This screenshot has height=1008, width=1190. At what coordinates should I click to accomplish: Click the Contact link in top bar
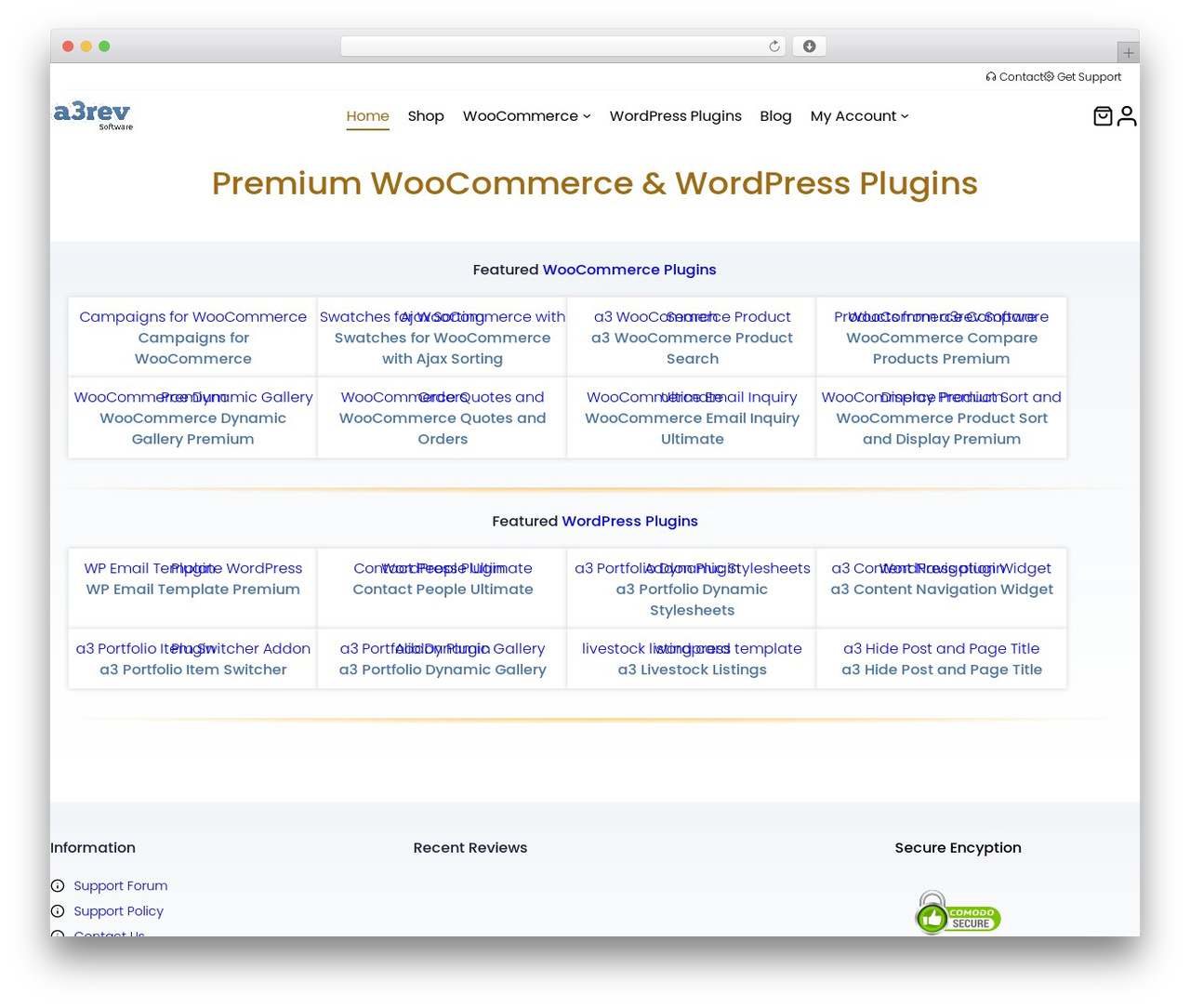[x=1021, y=77]
